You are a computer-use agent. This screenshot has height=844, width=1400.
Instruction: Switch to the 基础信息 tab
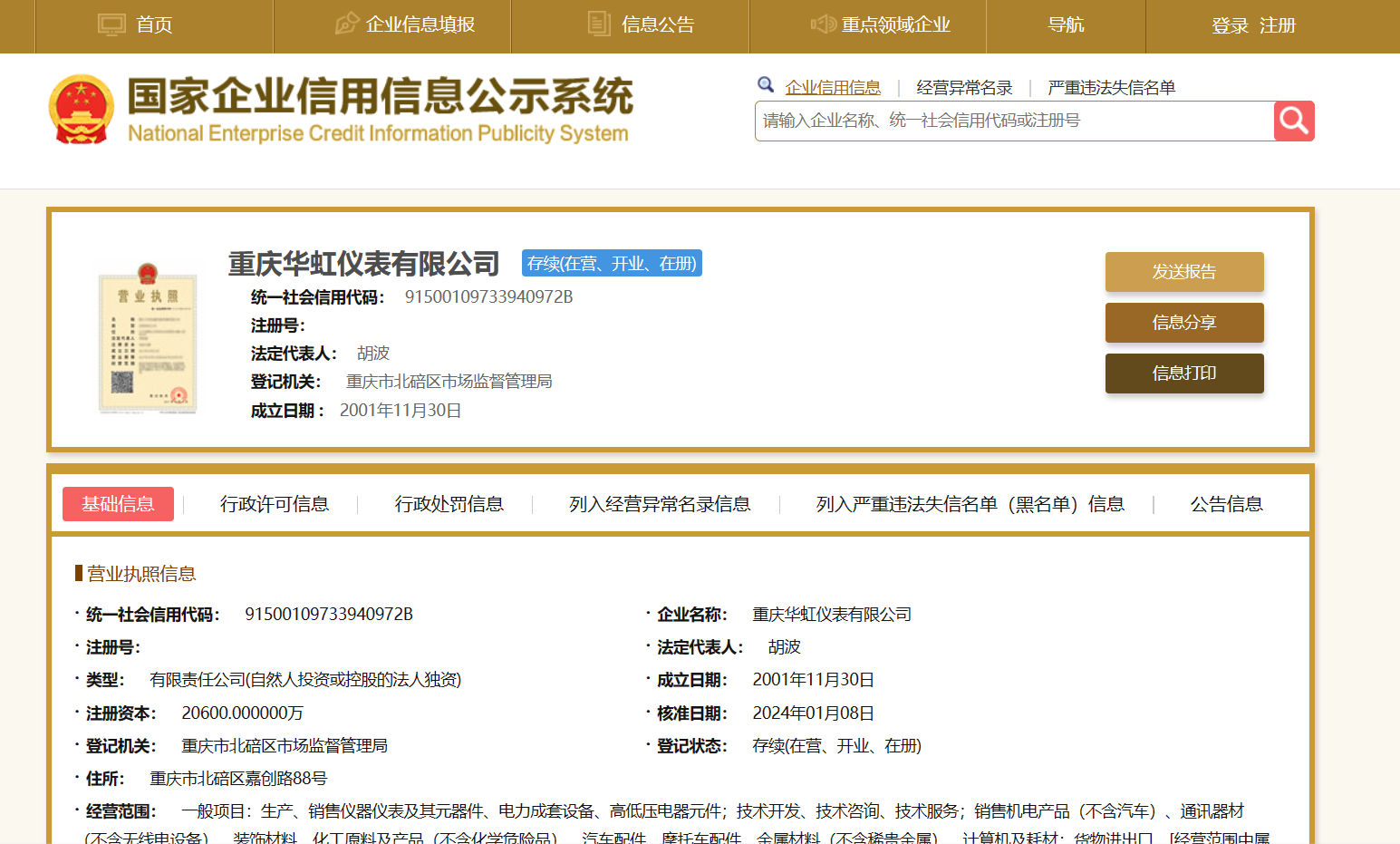pos(118,504)
